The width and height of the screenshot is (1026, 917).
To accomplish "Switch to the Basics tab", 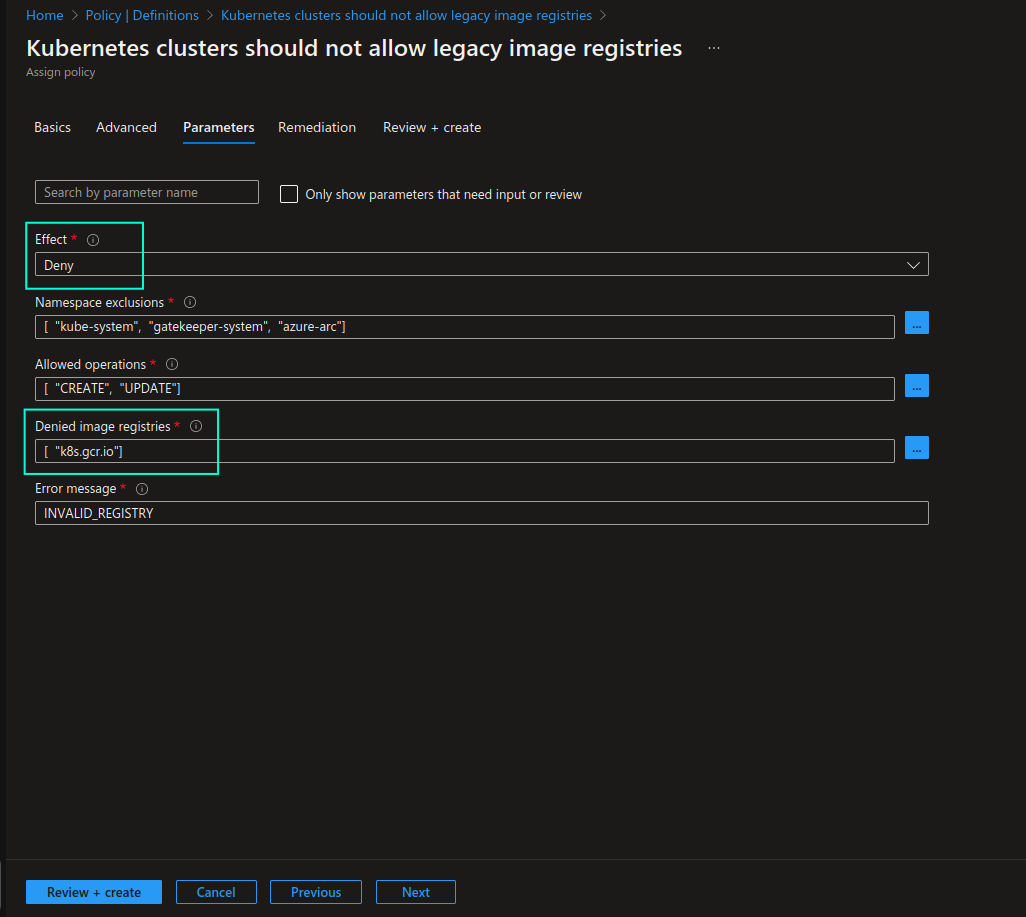I will (52, 127).
